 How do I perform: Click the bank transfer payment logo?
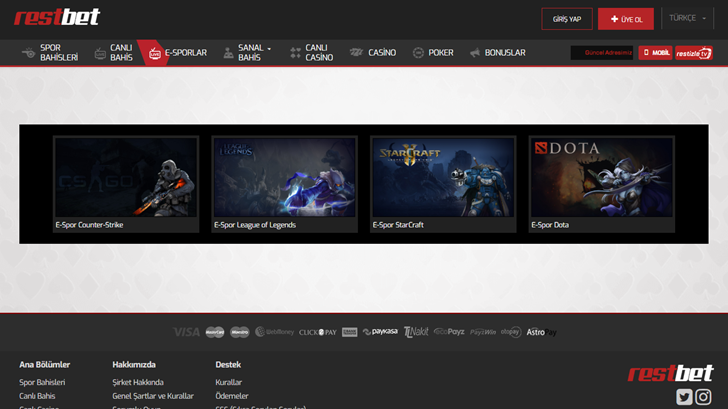point(350,332)
